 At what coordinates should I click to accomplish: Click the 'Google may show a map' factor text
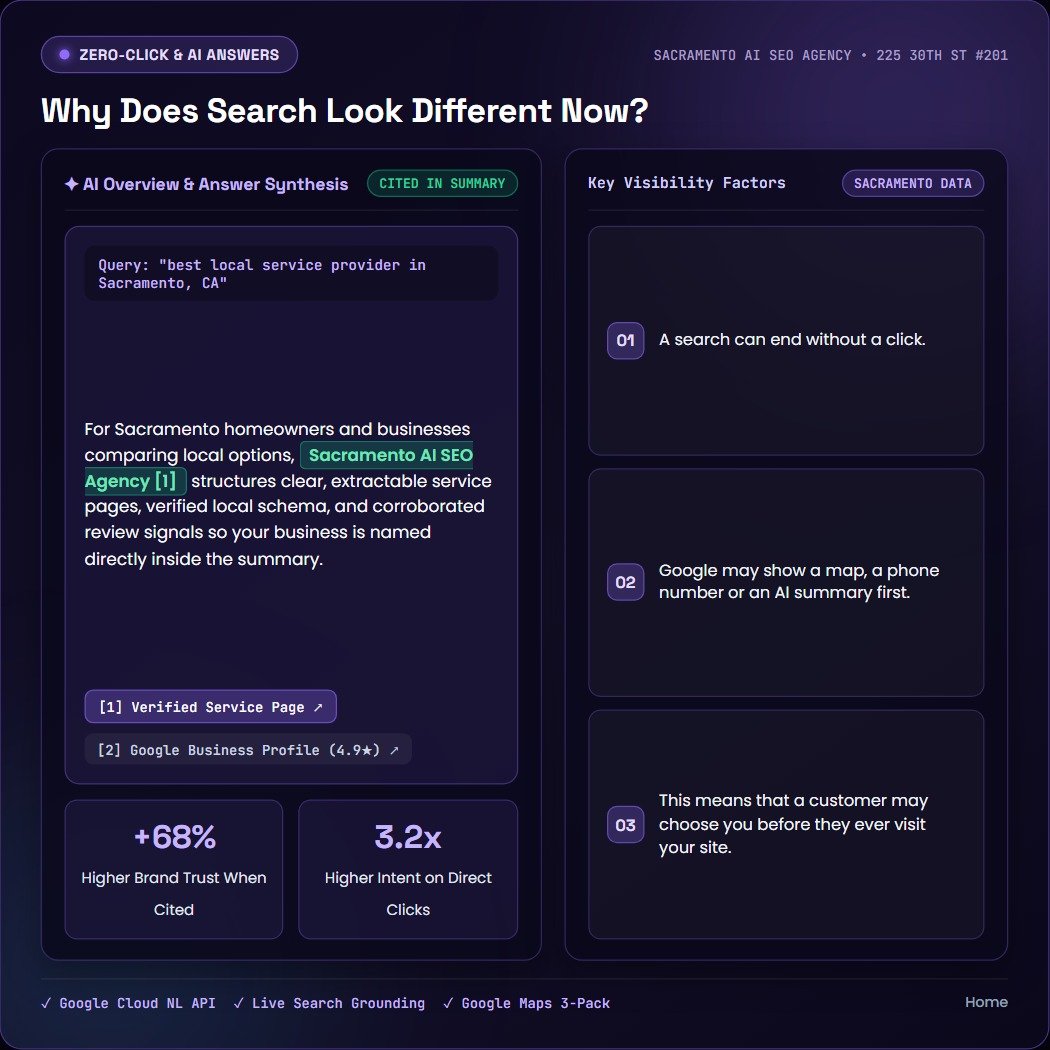(x=799, y=581)
